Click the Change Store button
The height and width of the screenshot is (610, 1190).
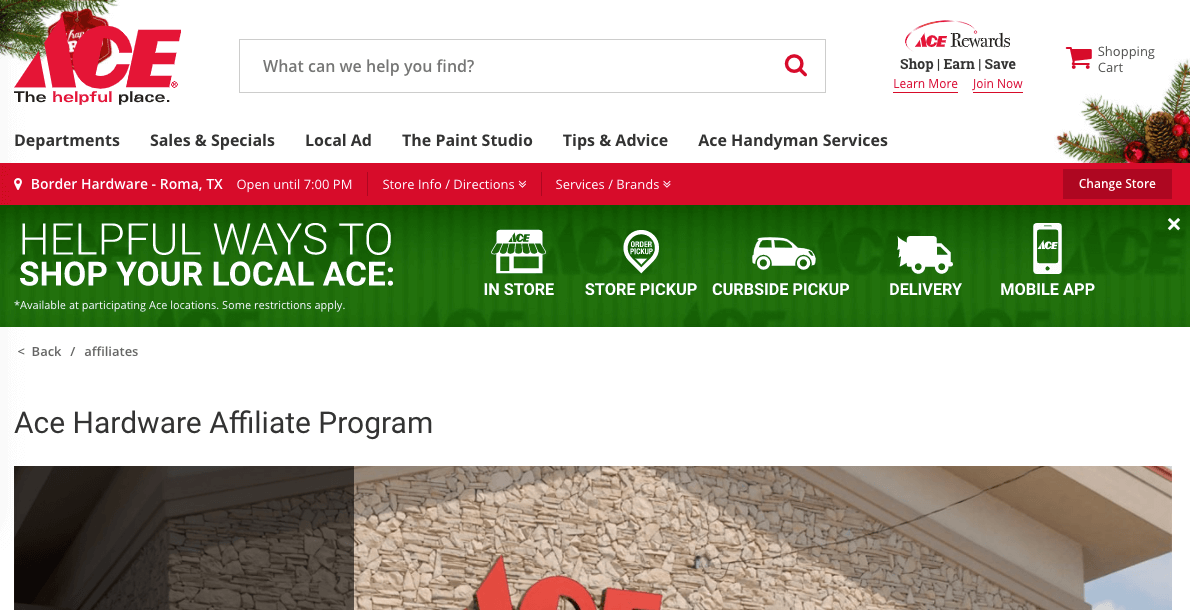point(1116,184)
